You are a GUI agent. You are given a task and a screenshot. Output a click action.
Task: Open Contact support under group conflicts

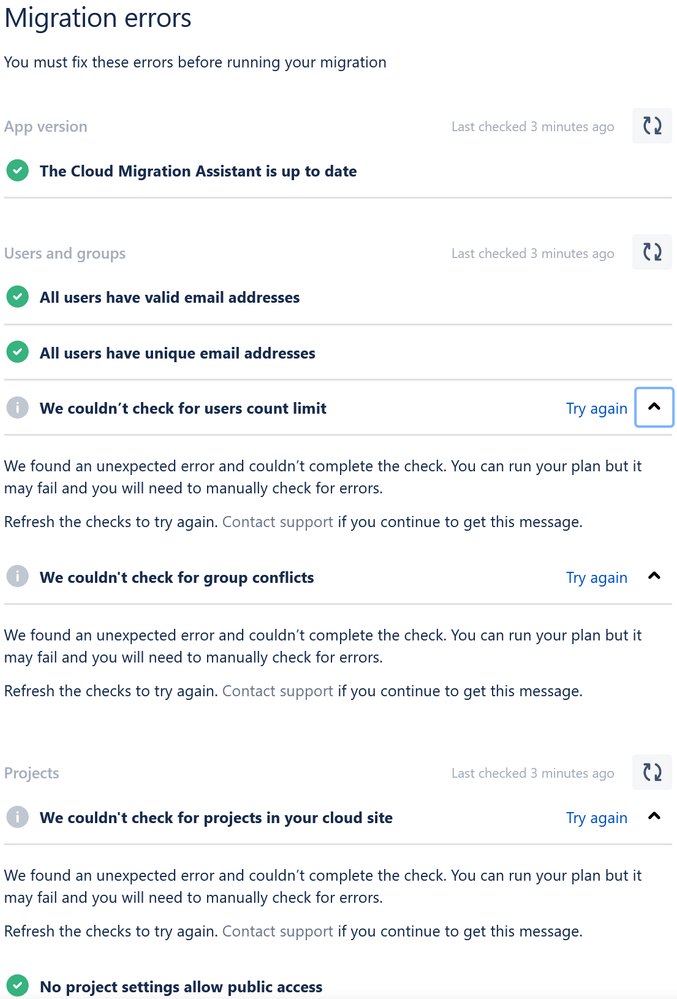pyautogui.click(x=277, y=691)
